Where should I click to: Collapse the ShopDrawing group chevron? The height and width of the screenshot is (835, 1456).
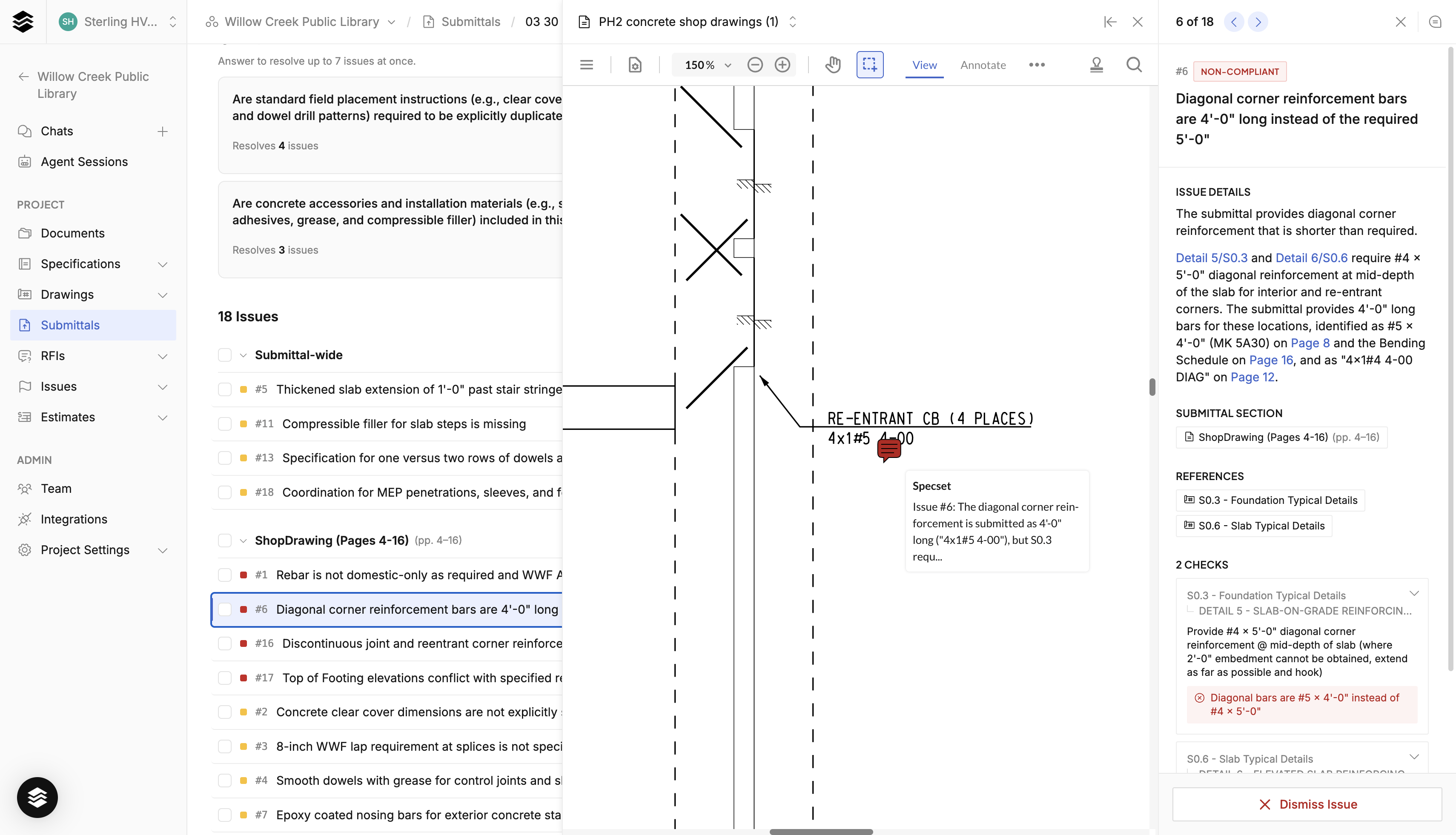pyautogui.click(x=243, y=541)
